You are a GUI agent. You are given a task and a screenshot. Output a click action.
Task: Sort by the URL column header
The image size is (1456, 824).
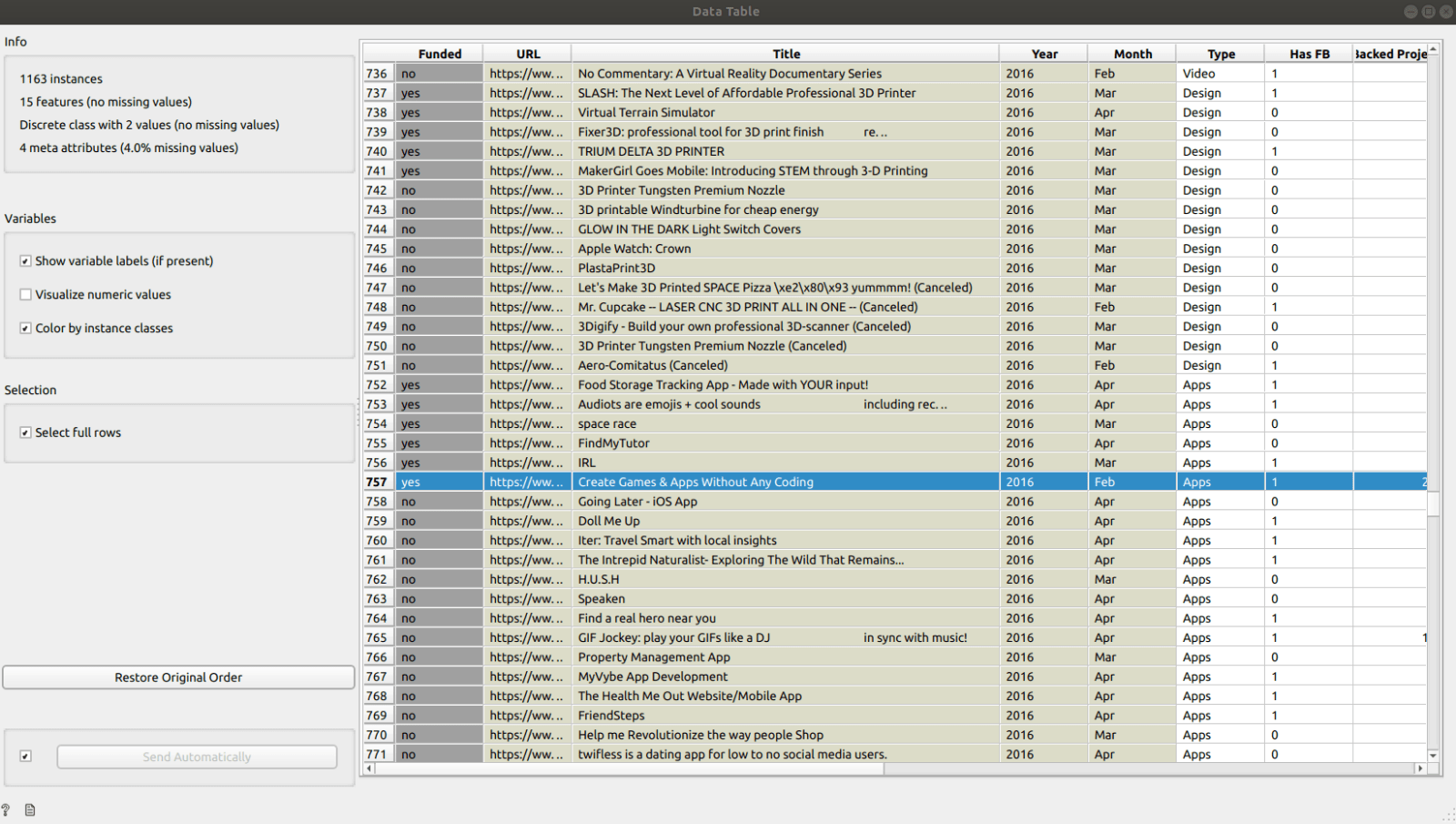pyautogui.click(x=528, y=54)
